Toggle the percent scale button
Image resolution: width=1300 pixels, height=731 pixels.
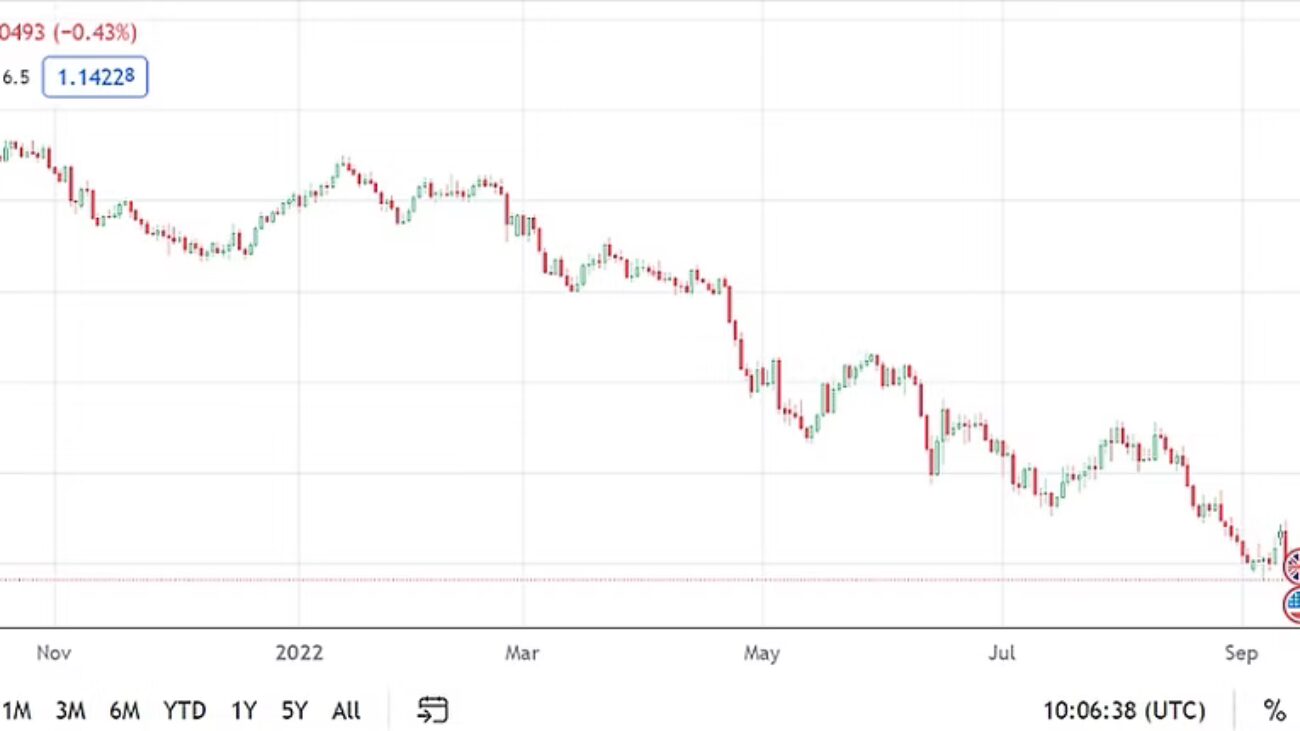click(x=1273, y=711)
